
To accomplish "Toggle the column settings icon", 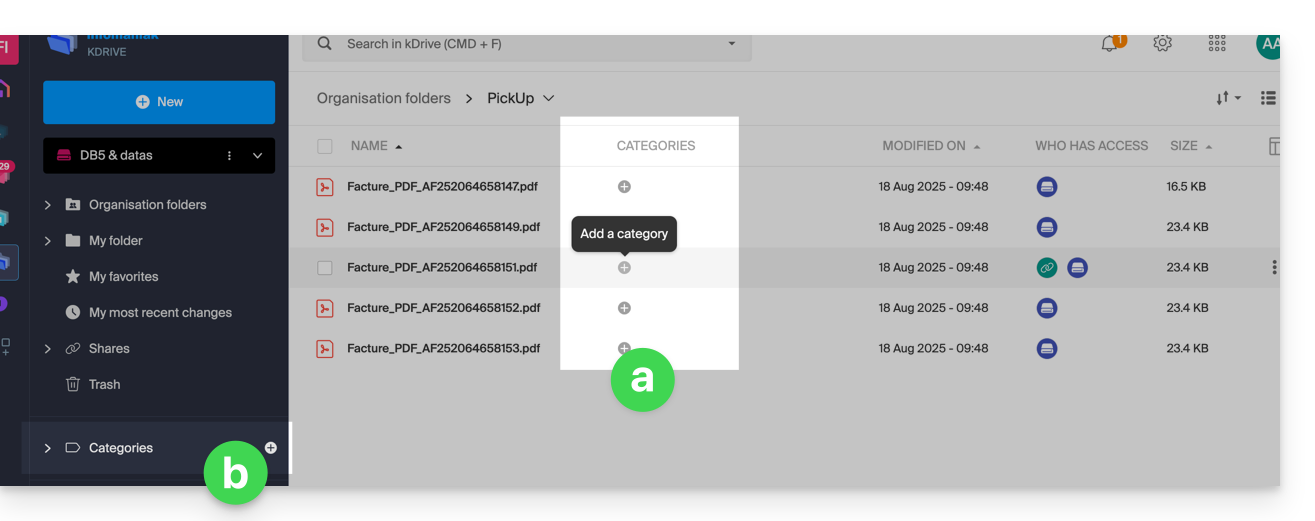I will (x=1274, y=147).
